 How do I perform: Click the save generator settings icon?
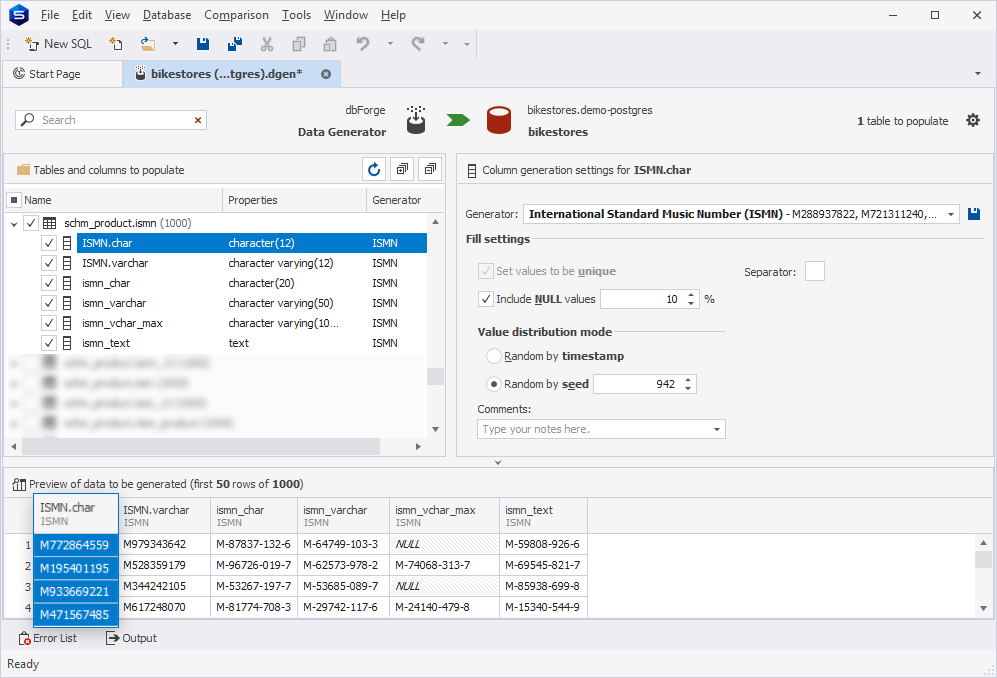973,214
